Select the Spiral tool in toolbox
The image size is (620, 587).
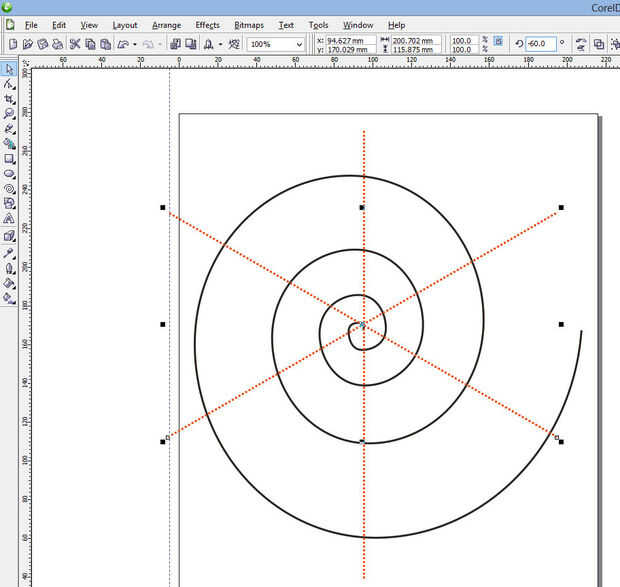point(9,188)
